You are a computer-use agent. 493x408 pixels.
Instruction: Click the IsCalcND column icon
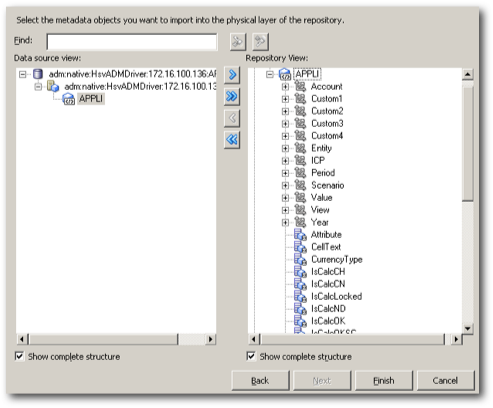pyautogui.click(x=300, y=309)
